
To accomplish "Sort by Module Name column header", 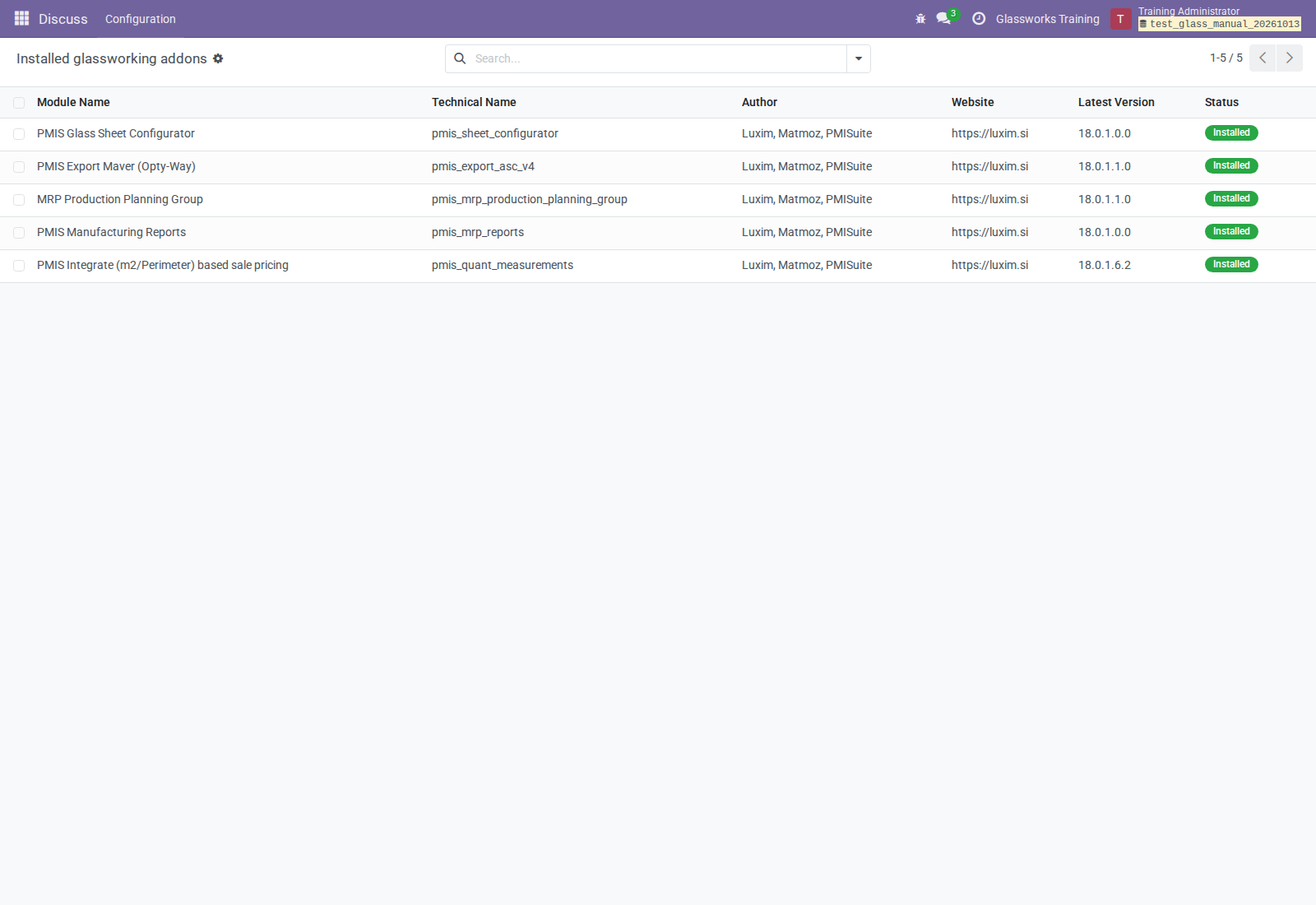I will 73,102.
